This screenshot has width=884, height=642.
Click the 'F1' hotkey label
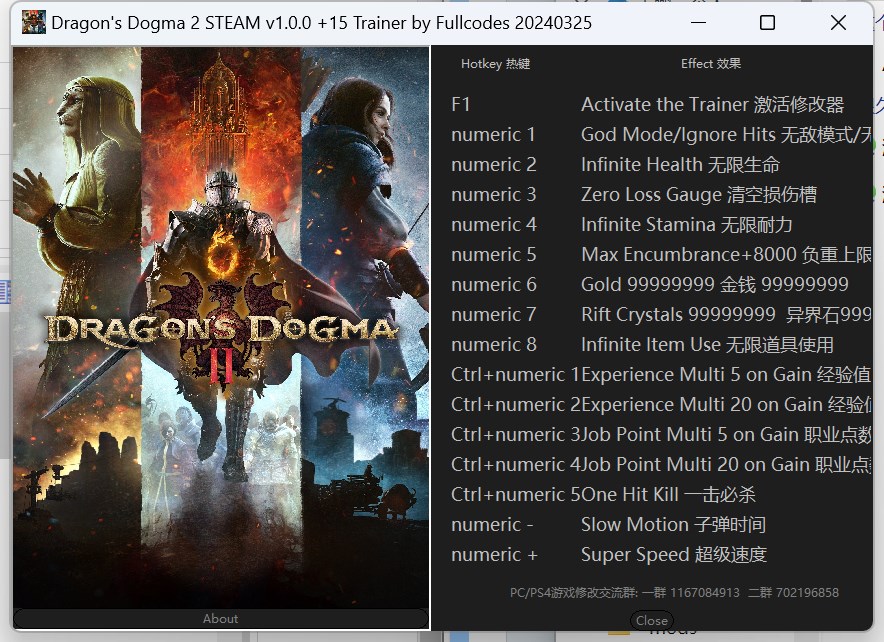click(461, 105)
